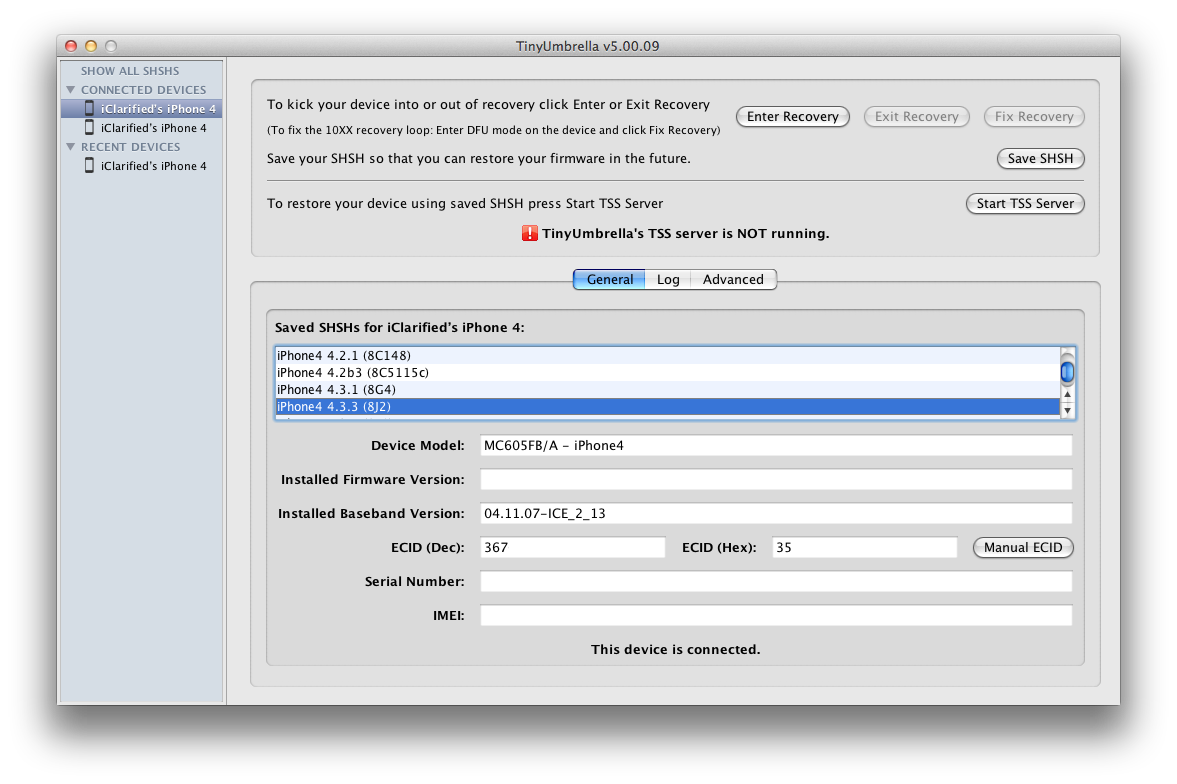Image resolution: width=1177 pixels, height=784 pixels.
Task: Click the second connected iPhone 4 device icon
Action: point(89,128)
